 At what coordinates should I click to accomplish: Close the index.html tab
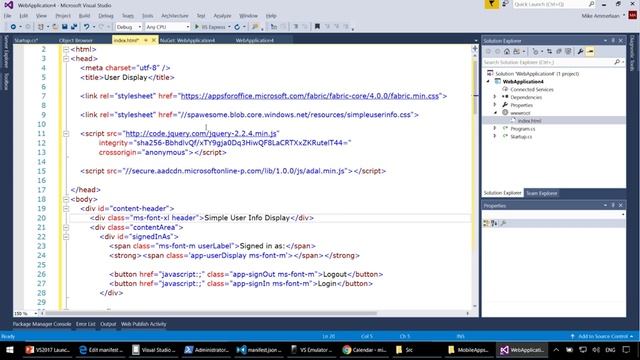154,40
